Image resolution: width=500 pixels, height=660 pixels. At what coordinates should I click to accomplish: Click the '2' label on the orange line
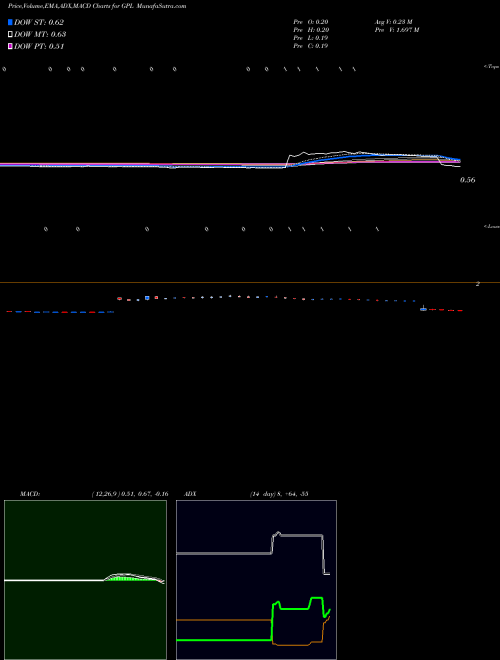click(478, 284)
